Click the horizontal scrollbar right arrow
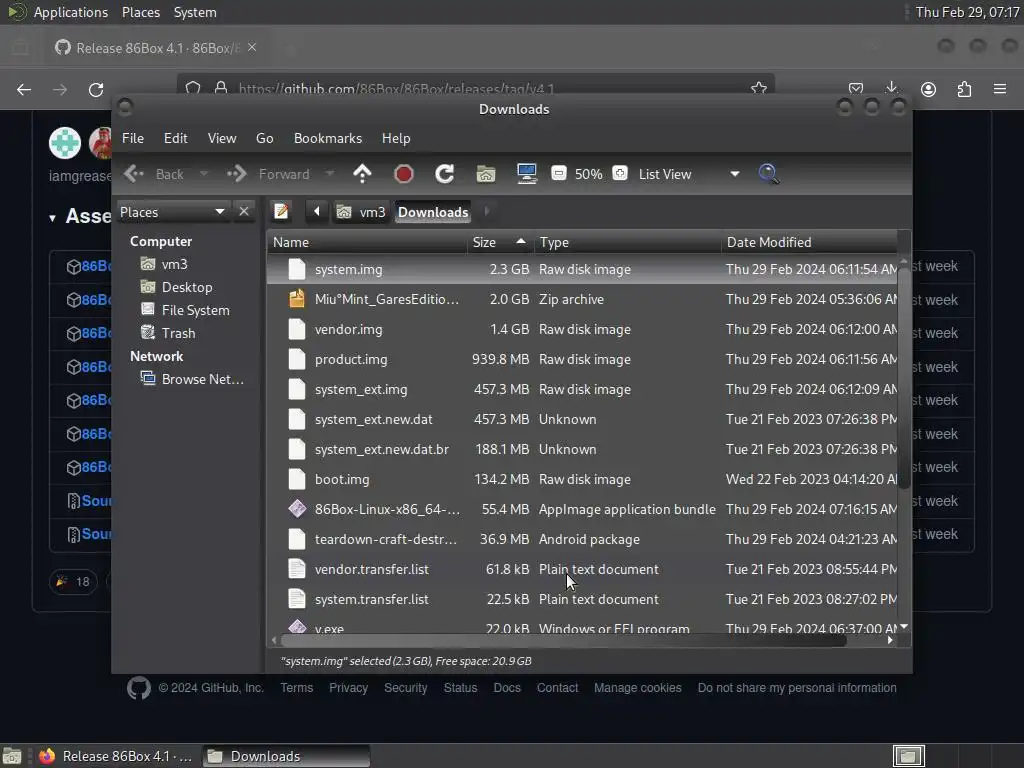This screenshot has height=768, width=1024. point(890,641)
